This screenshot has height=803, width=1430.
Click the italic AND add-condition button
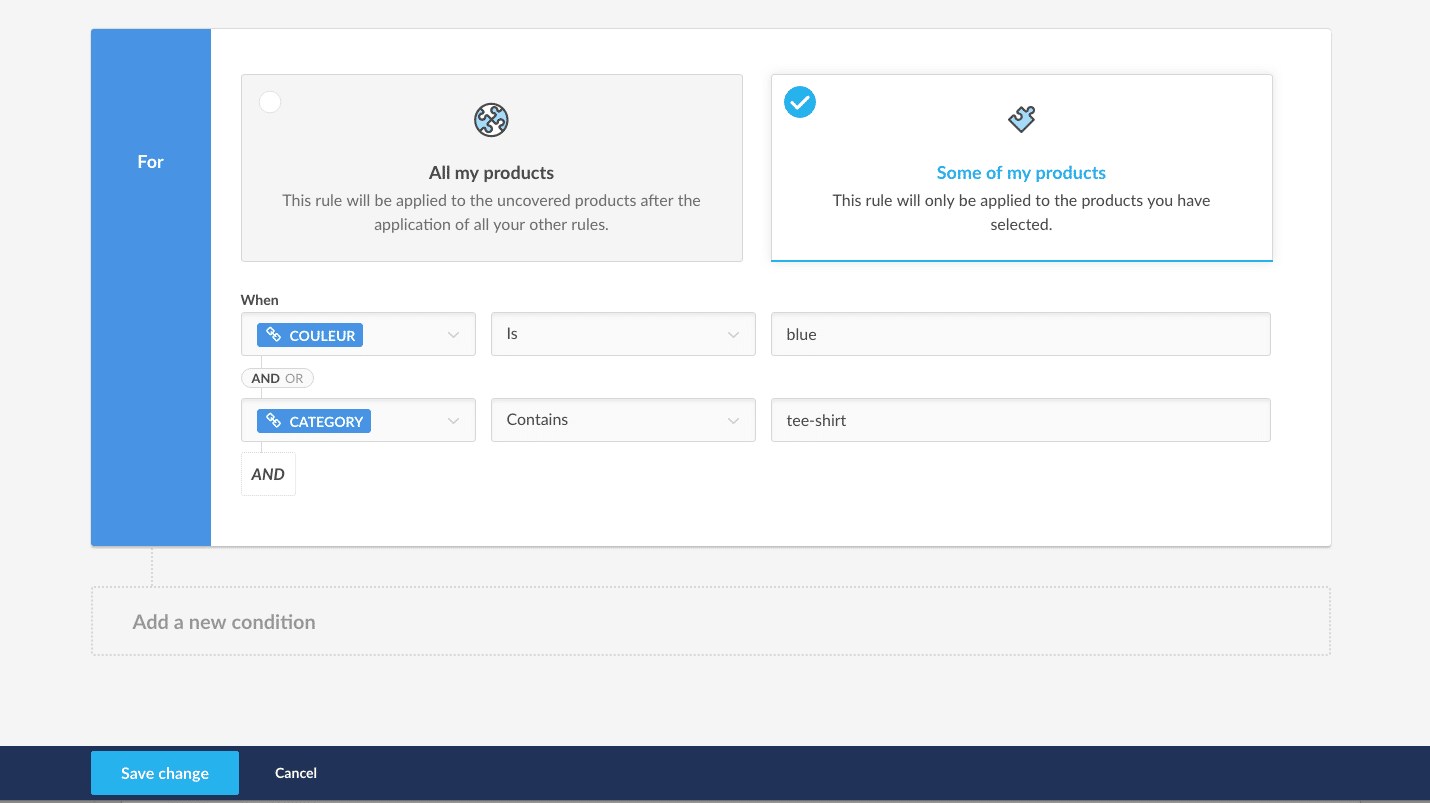(x=268, y=474)
